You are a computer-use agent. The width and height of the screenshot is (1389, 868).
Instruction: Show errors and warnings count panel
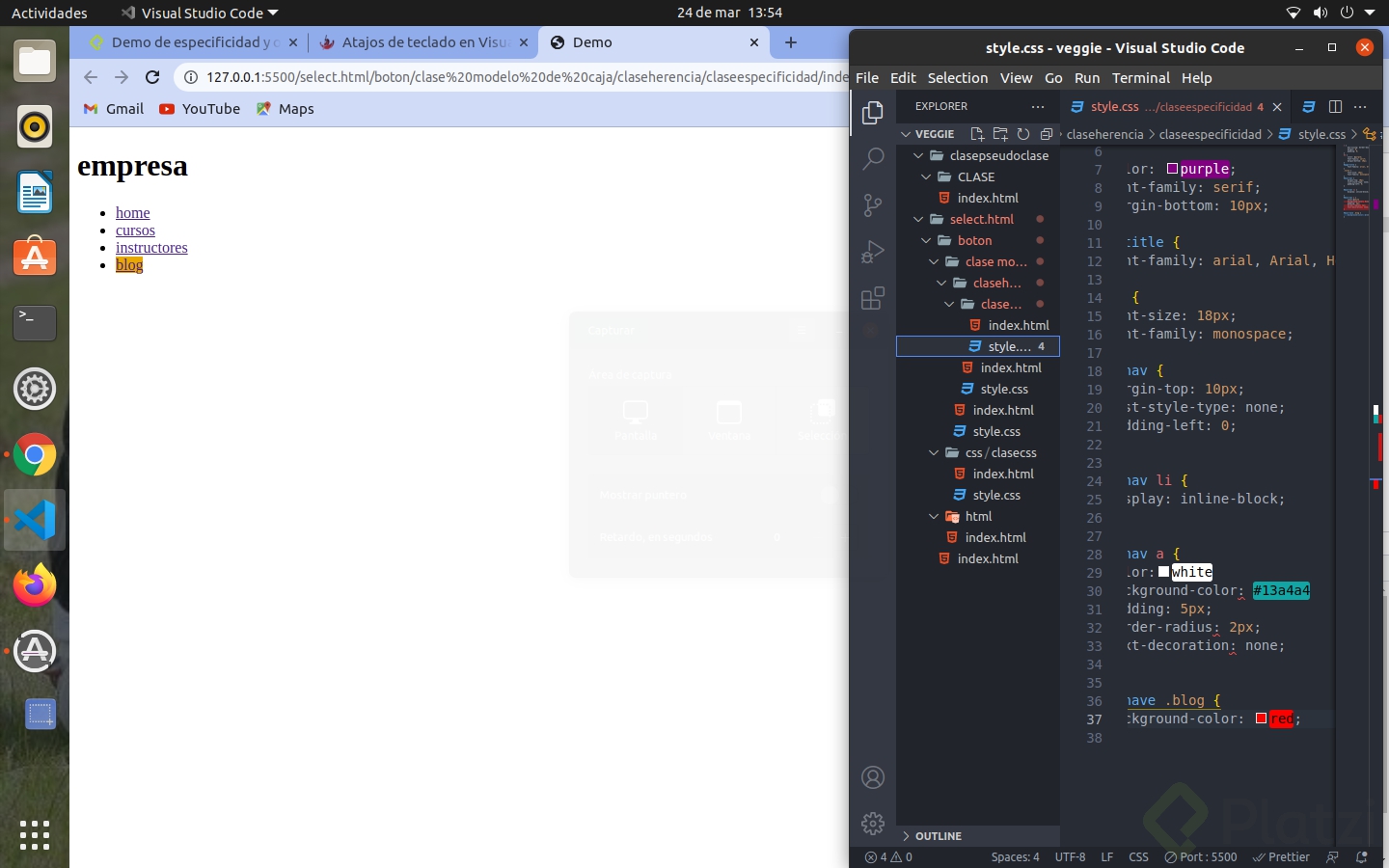tap(888, 856)
